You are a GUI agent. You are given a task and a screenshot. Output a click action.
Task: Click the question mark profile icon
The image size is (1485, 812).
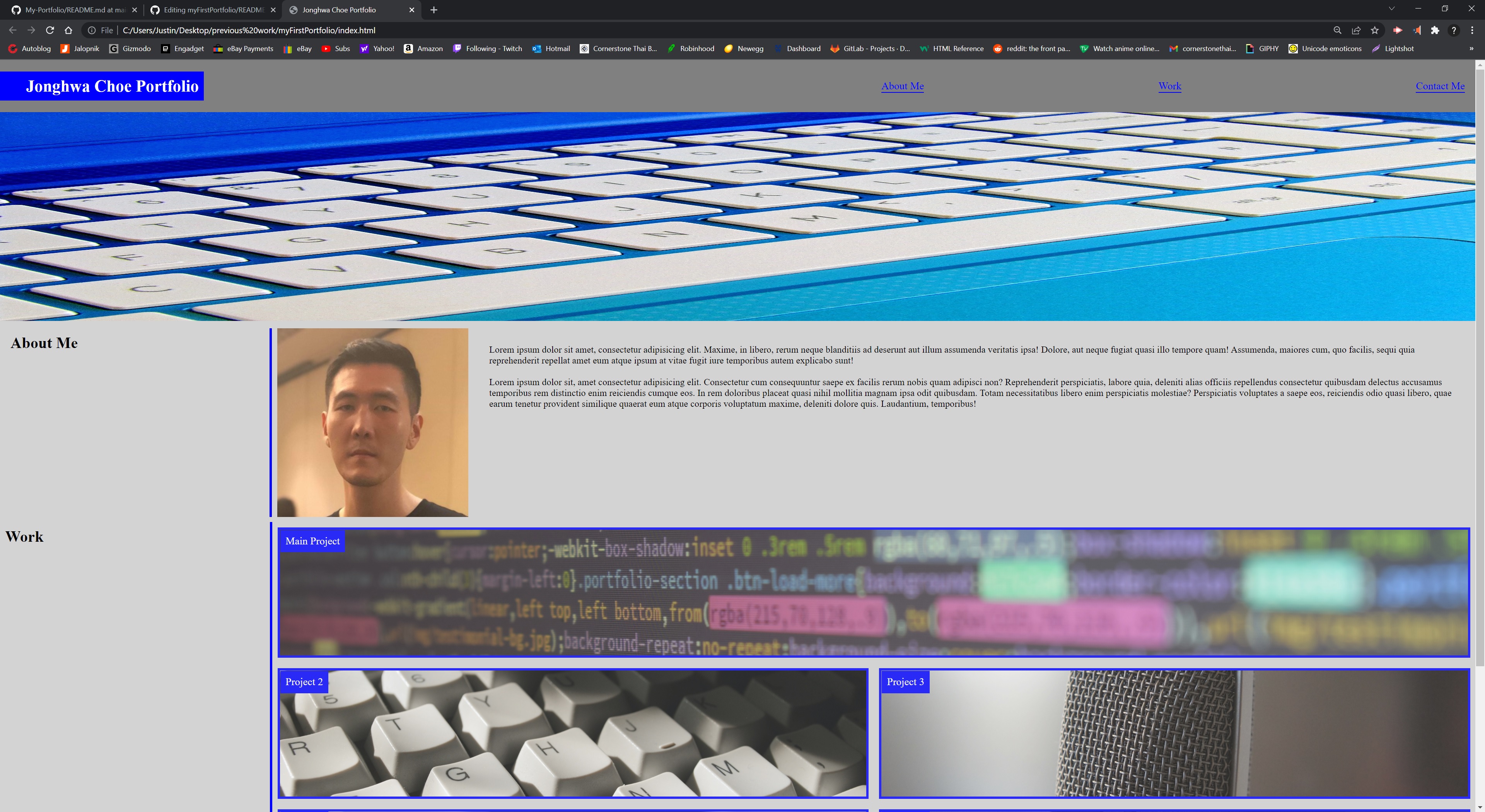1454,30
